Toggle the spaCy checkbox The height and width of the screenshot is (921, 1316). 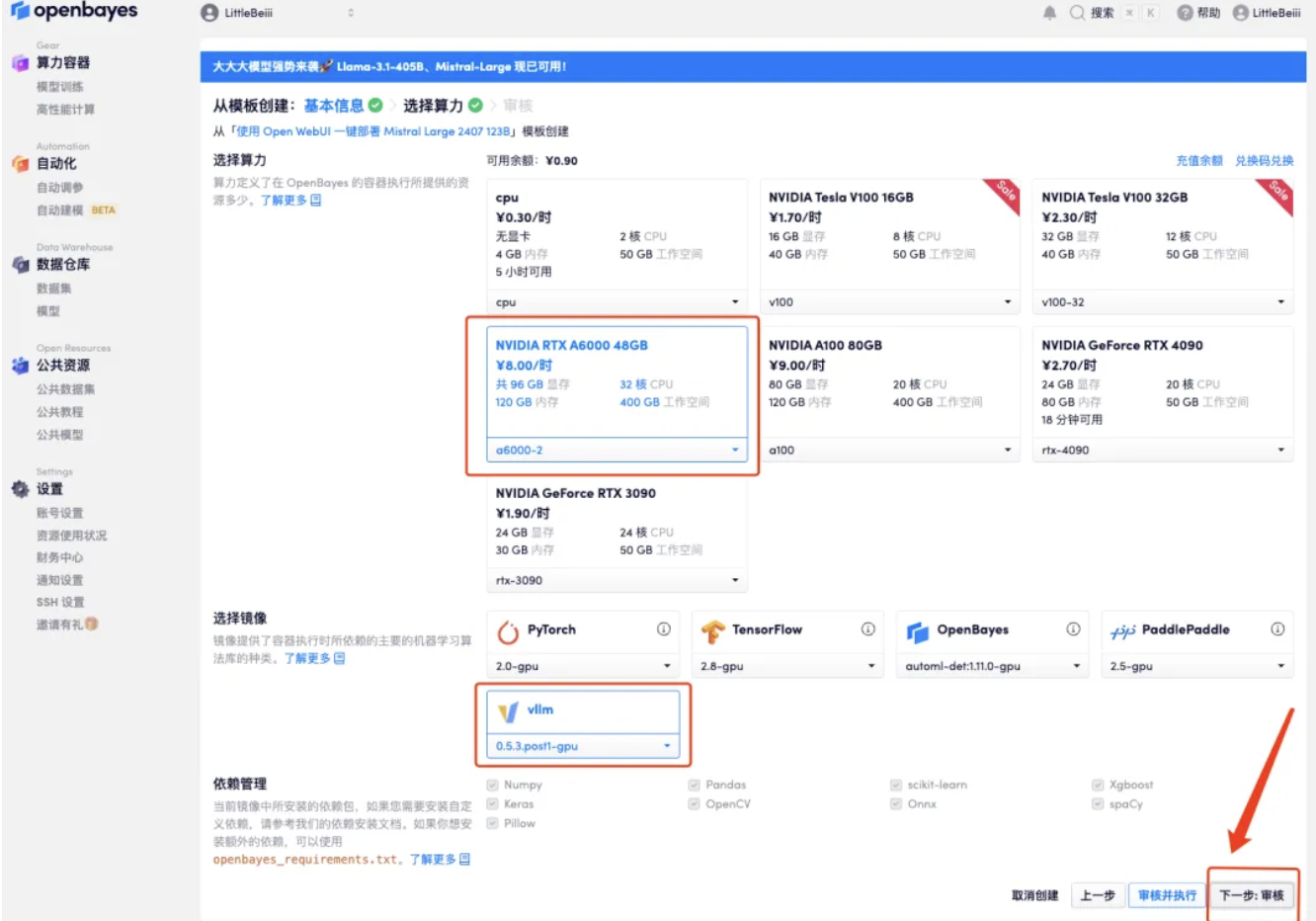[1098, 804]
